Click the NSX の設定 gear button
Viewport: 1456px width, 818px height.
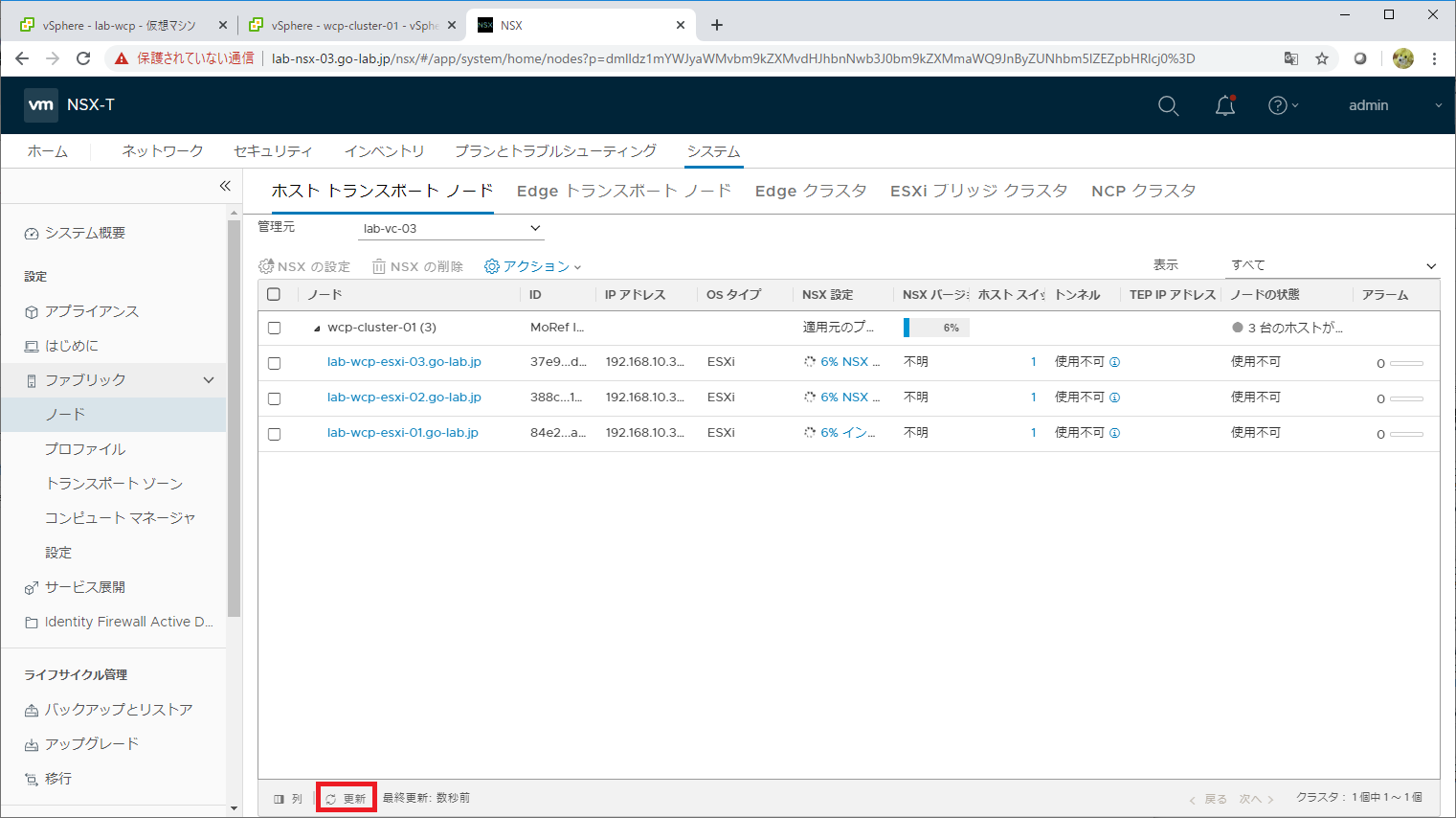point(304,266)
